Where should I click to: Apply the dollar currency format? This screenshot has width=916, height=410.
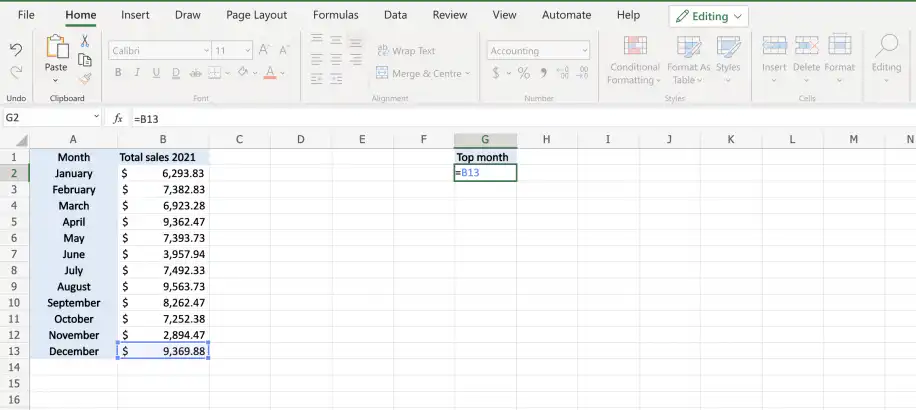coord(496,73)
